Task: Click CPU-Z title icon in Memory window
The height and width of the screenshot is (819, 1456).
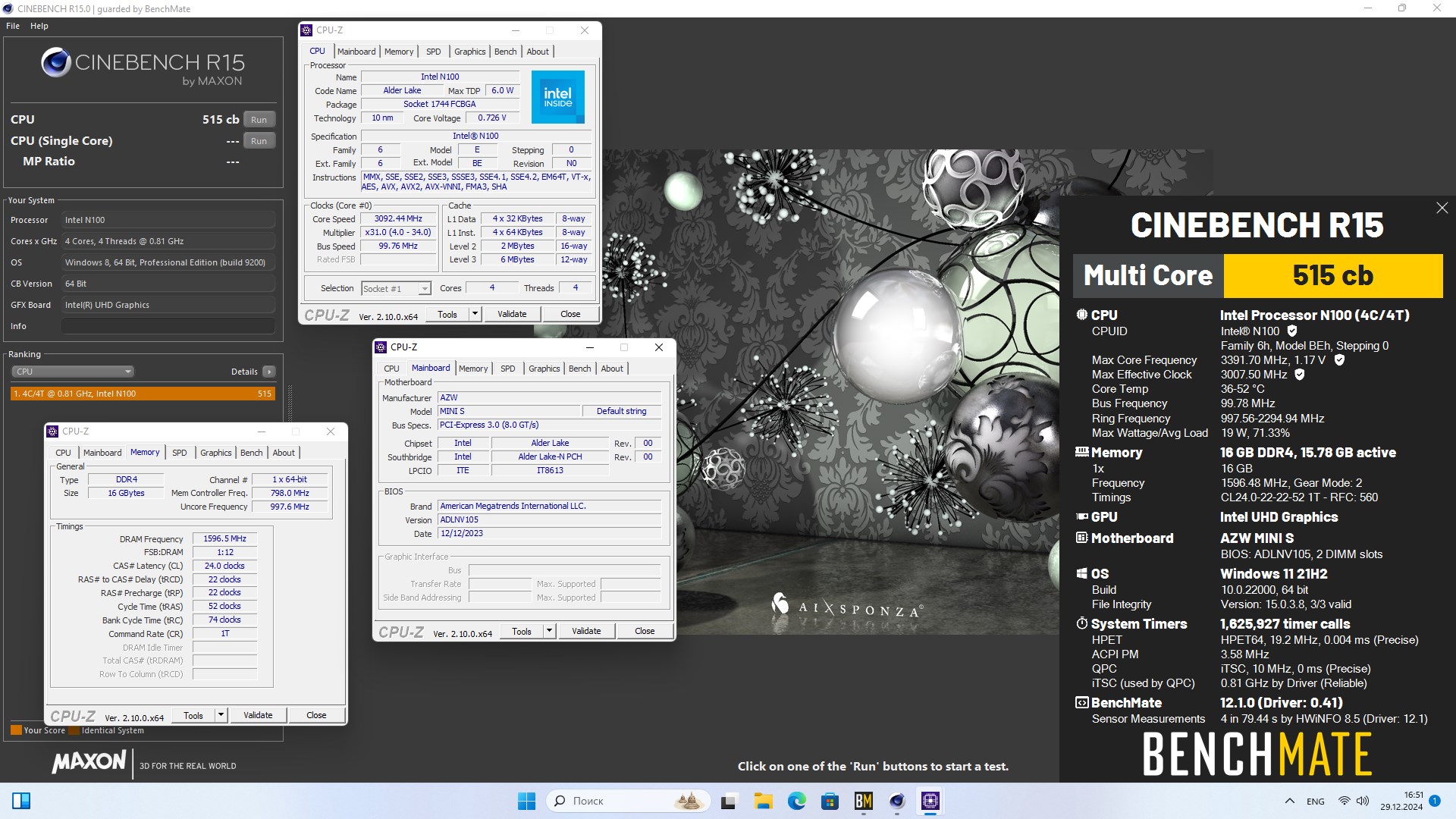Action: click(x=52, y=431)
